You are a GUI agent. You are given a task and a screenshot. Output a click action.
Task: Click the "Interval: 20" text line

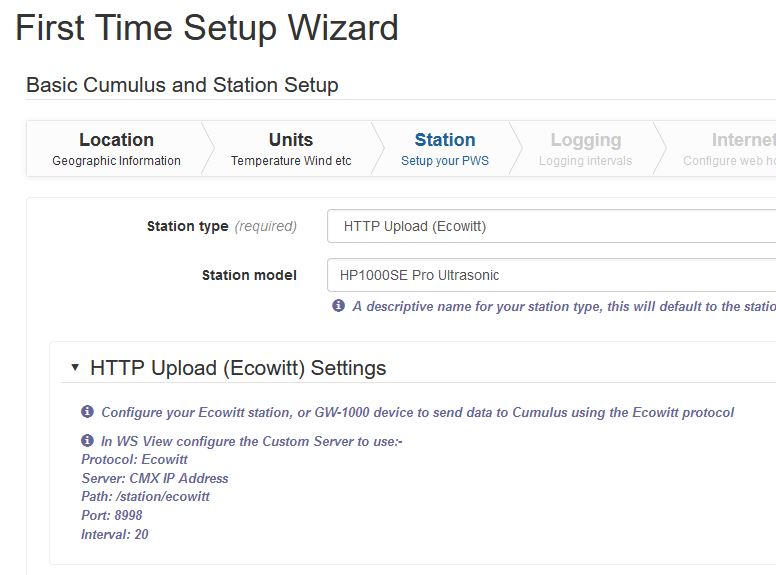tap(115, 535)
